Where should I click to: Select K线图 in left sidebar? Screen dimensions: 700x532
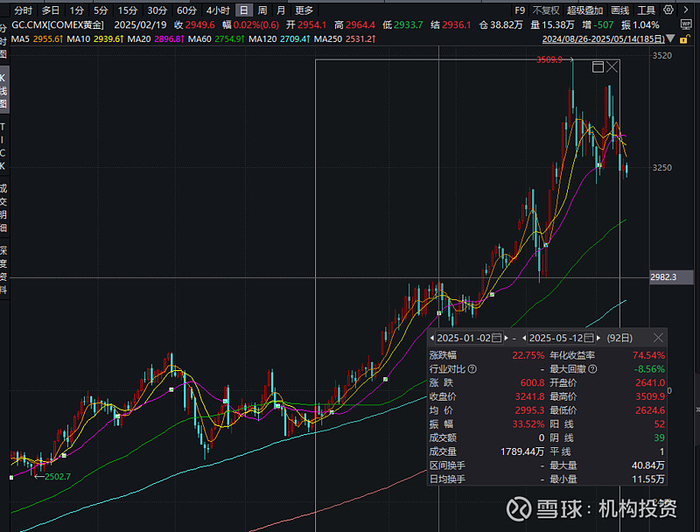[x=4, y=91]
